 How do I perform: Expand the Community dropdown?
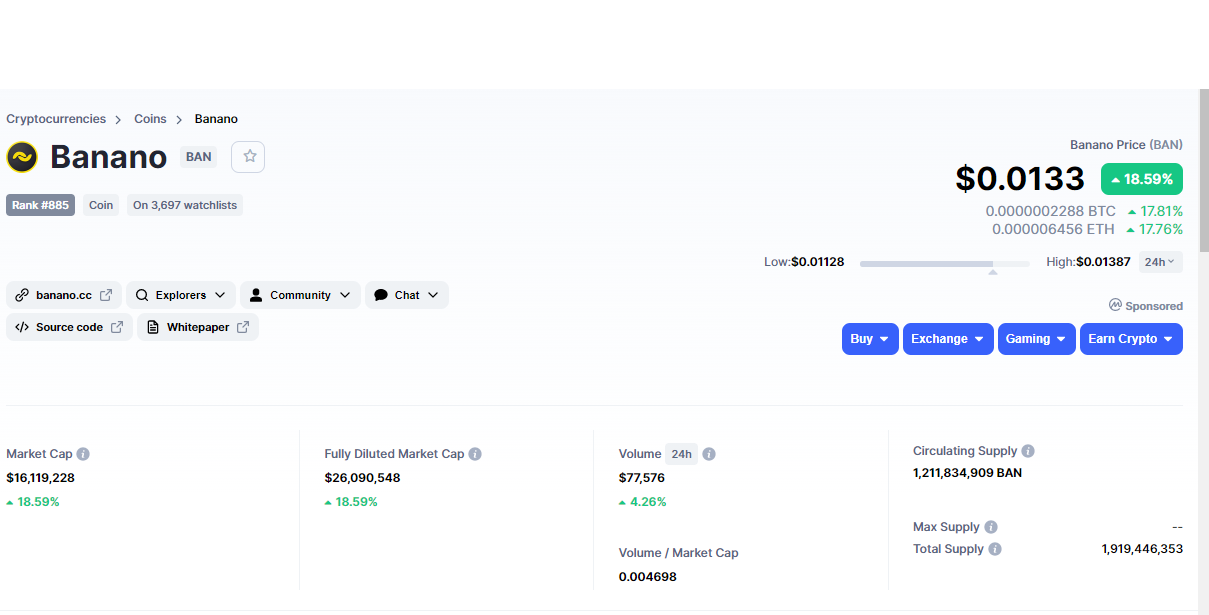[300, 295]
